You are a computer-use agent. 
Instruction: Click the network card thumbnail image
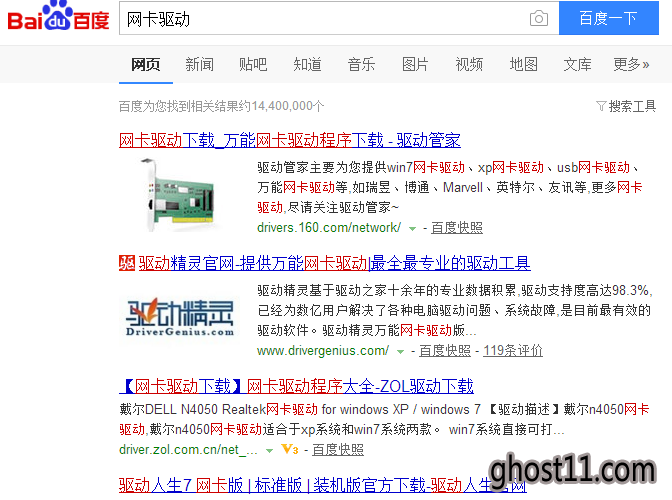click(x=178, y=195)
